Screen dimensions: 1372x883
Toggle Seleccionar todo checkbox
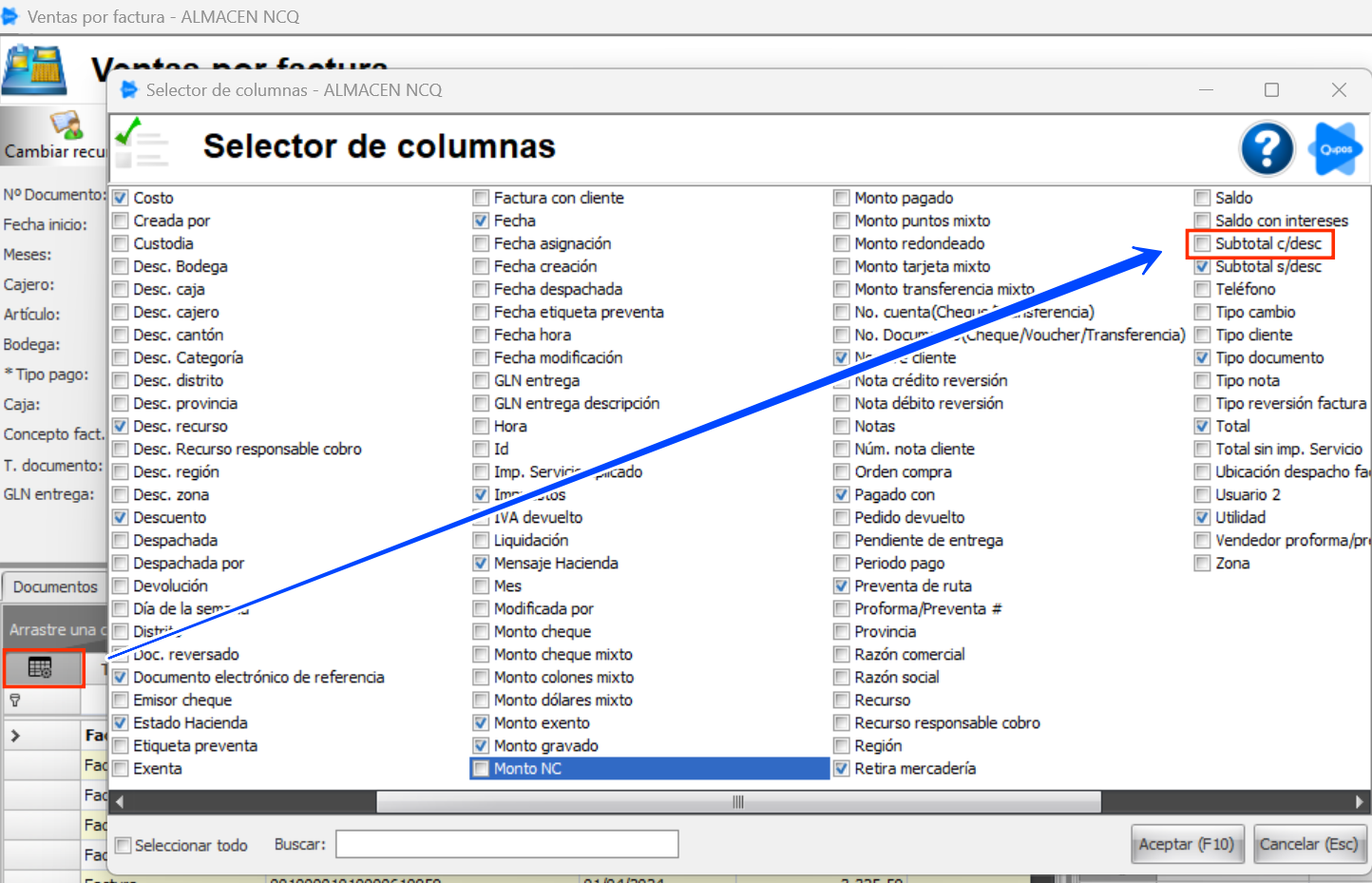coord(124,845)
